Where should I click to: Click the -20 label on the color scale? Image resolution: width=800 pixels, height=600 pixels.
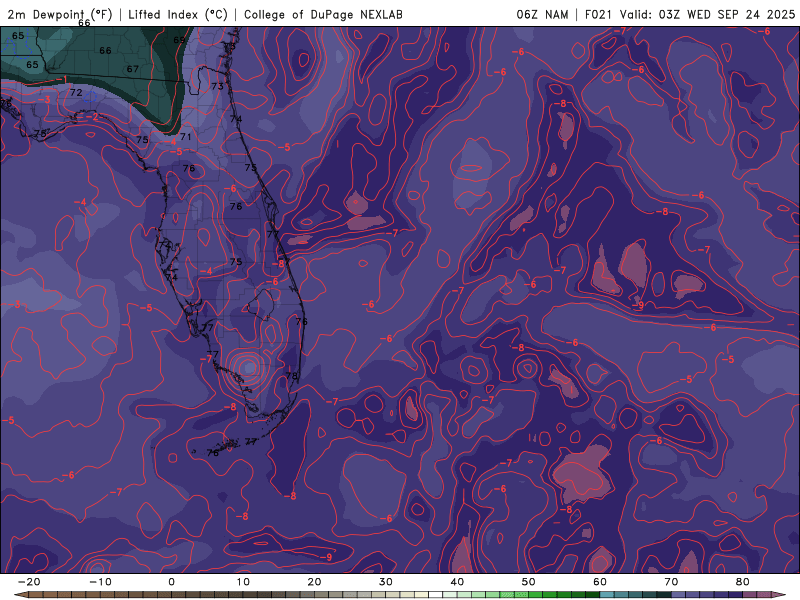click(x=29, y=582)
